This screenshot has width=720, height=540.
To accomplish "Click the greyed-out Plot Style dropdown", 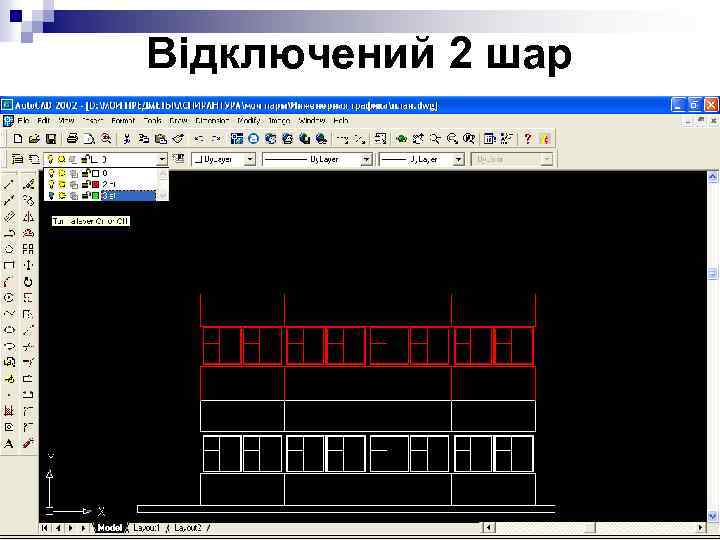I will click(x=512, y=159).
